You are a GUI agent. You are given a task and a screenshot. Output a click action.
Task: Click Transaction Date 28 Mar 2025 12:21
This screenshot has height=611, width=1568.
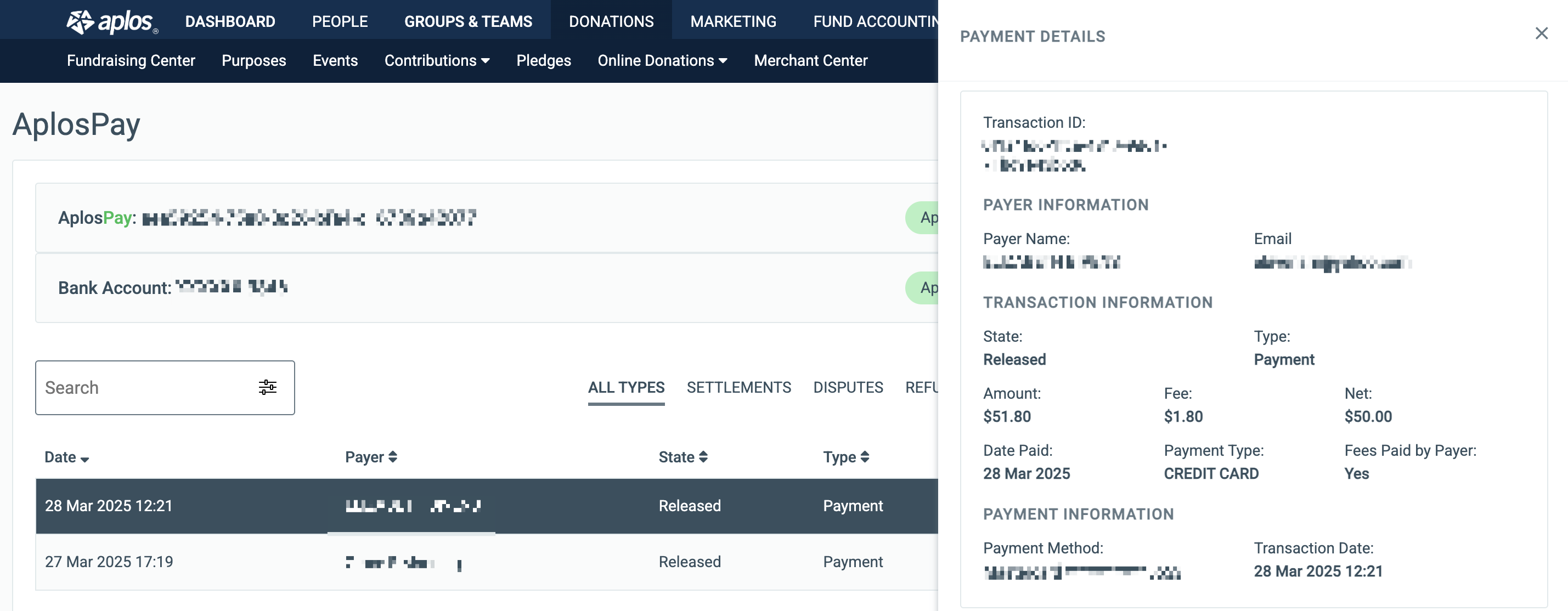pos(1318,571)
